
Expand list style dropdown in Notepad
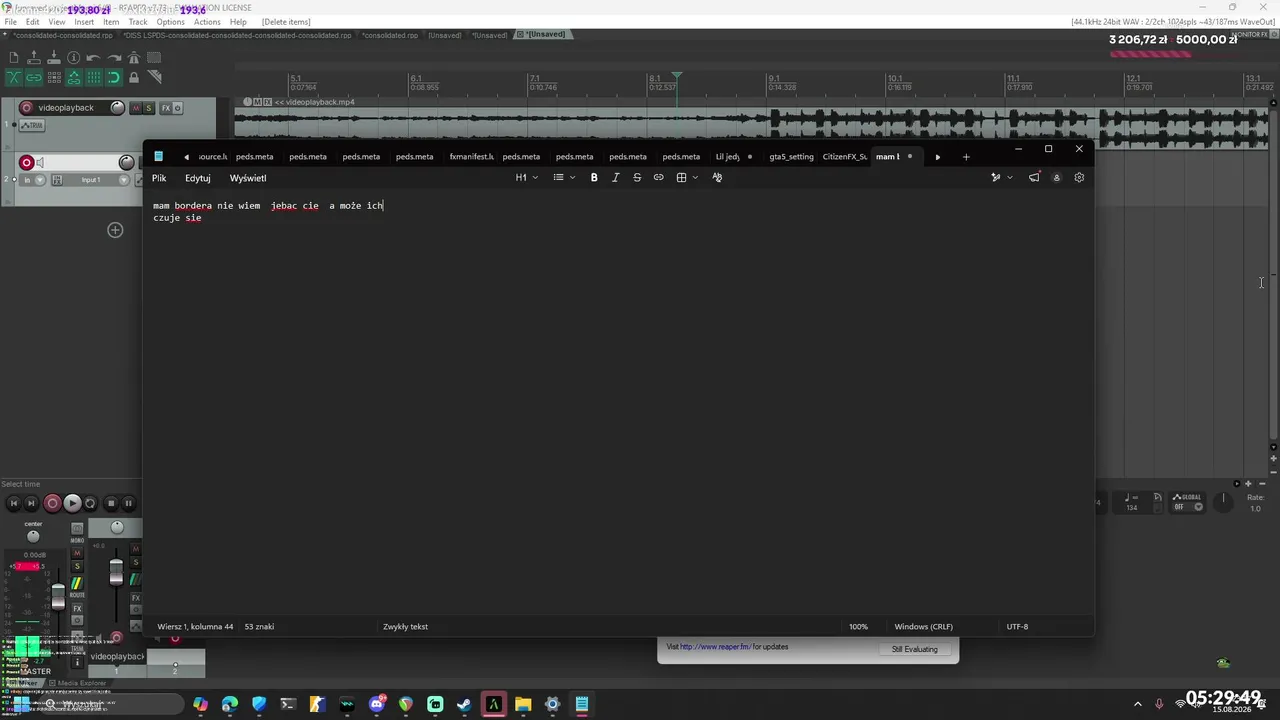(x=564, y=177)
